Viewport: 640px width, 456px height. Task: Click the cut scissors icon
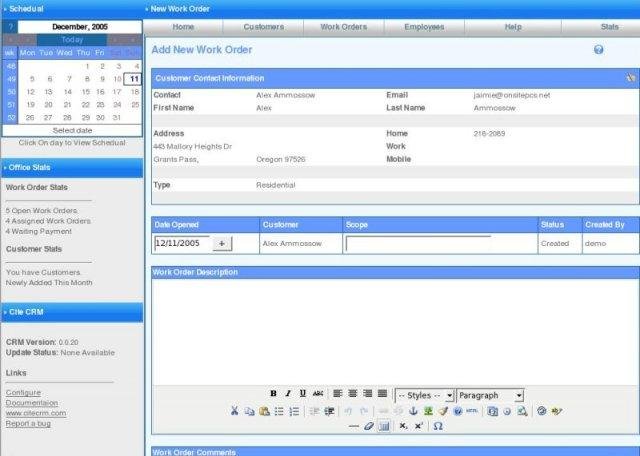[235, 411]
